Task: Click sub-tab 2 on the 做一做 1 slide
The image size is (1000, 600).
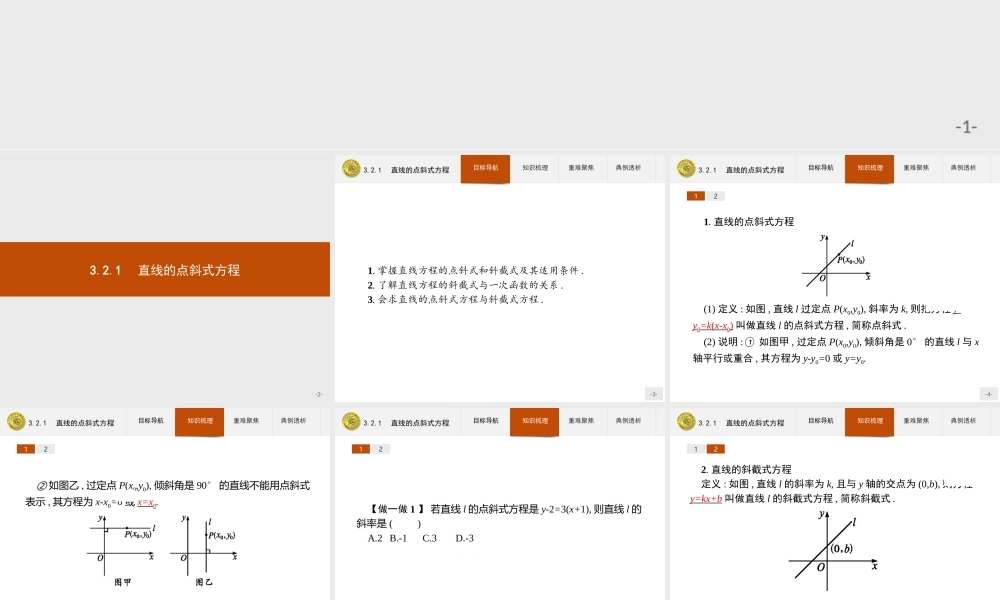Action: (x=381, y=450)
